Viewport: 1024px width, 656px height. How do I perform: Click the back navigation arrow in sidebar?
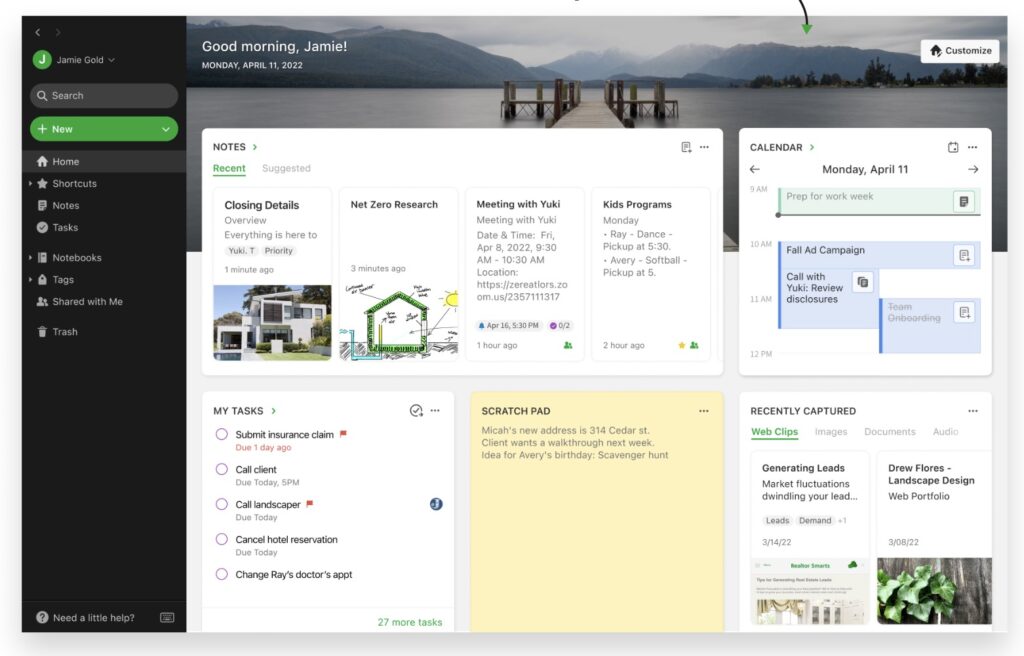coord(38,32)
